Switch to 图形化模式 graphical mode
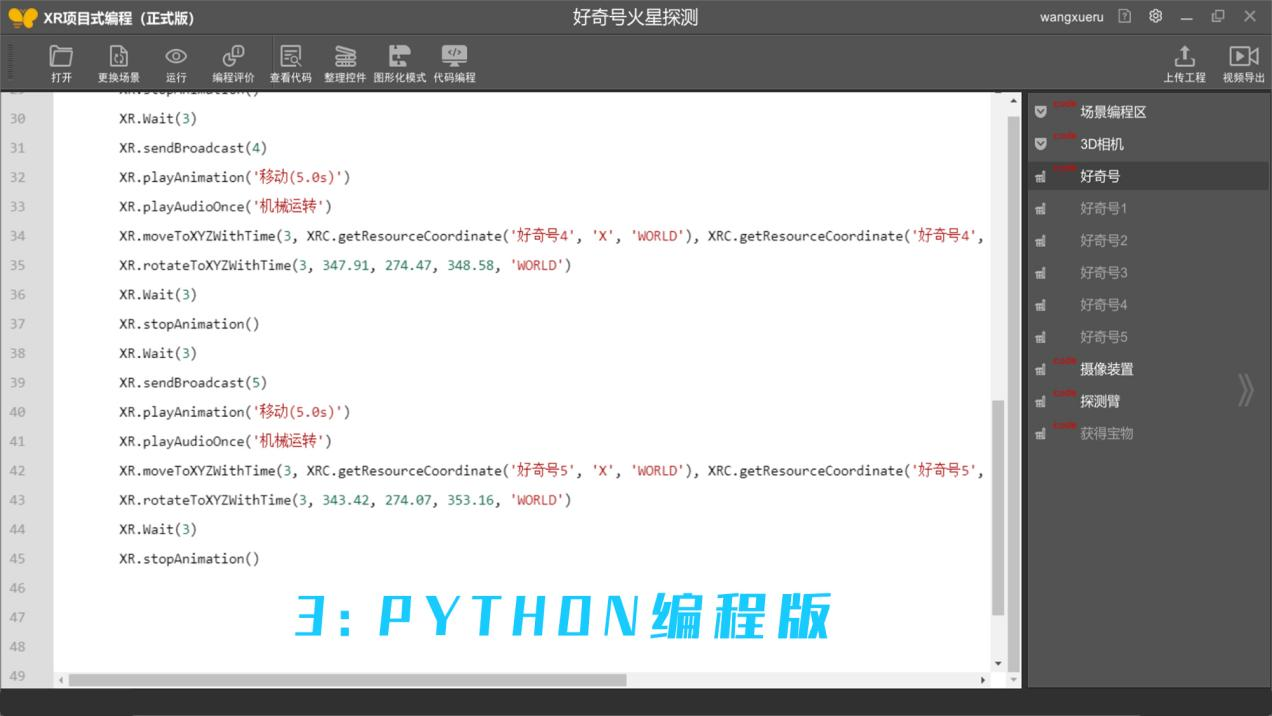This screenshot has width=1272, height=716. click(x=400, y=62)
